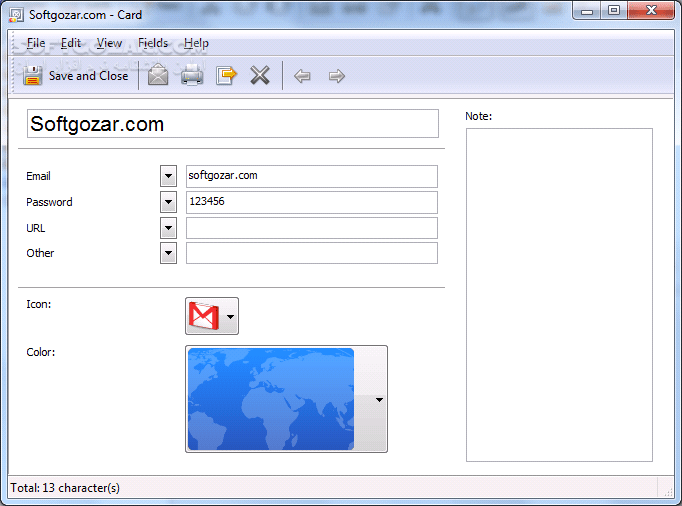Click the delete X icon in toolbar

[260, 76]
